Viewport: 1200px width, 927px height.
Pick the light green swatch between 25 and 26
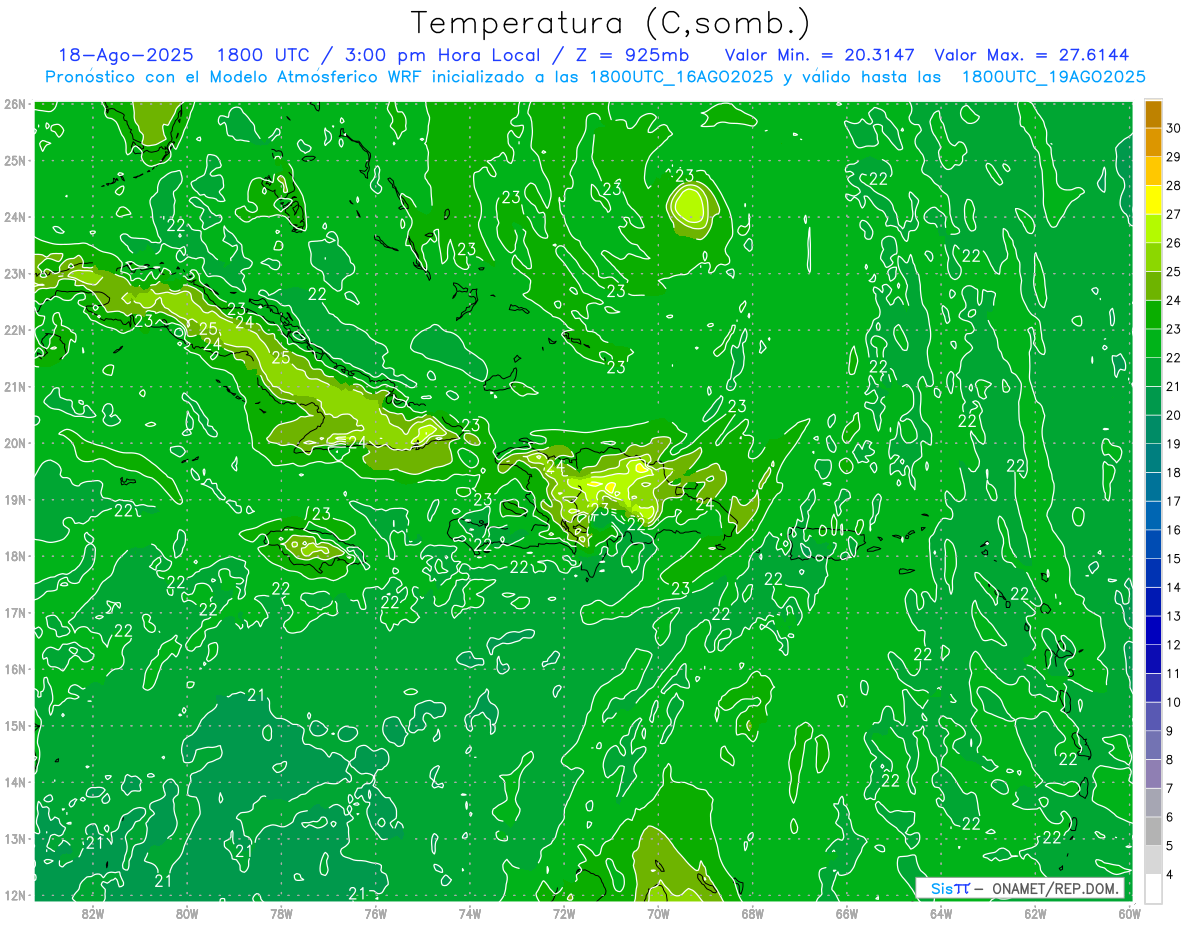coord(1153,257)
